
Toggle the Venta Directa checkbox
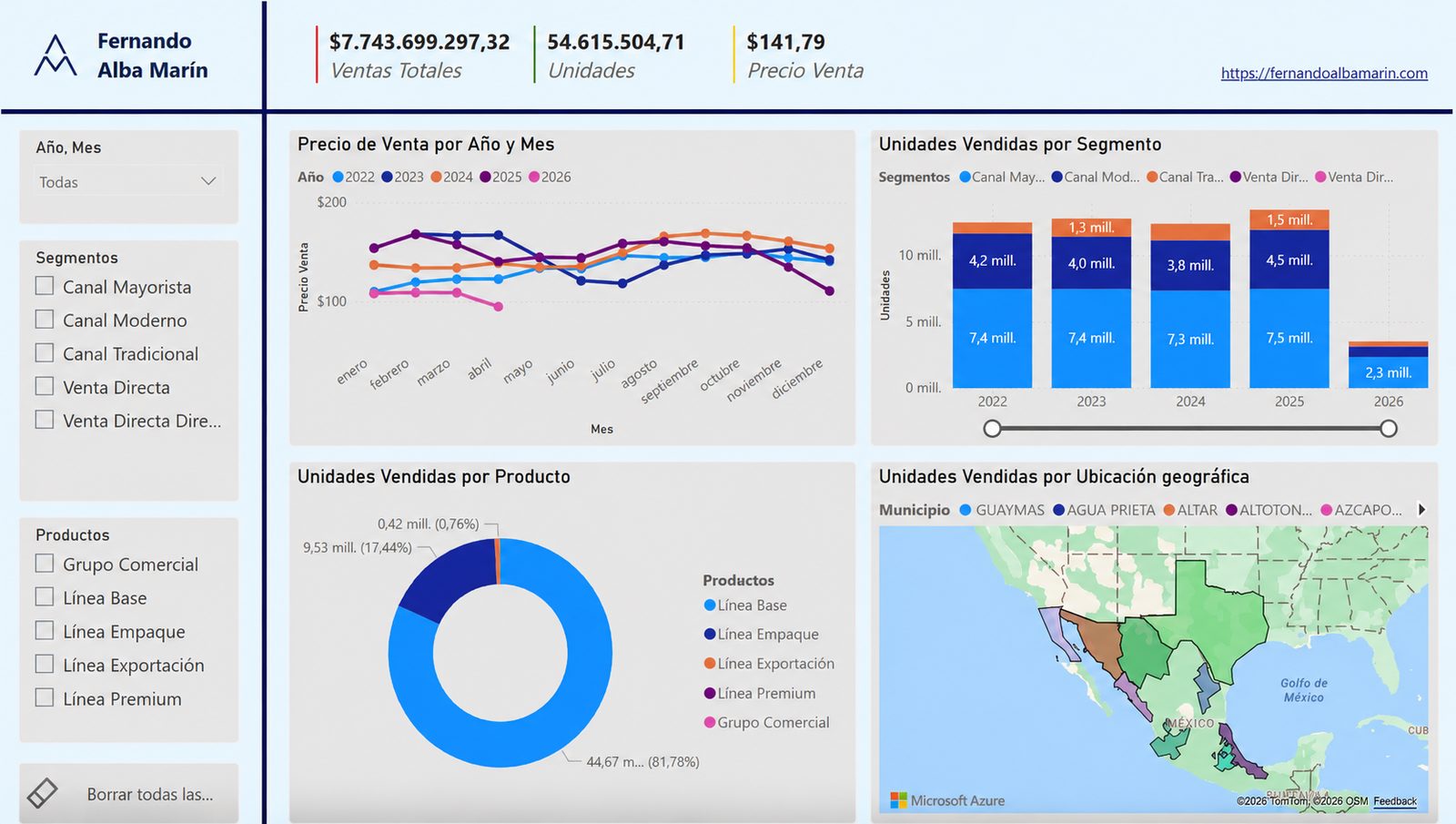point(45,386)
